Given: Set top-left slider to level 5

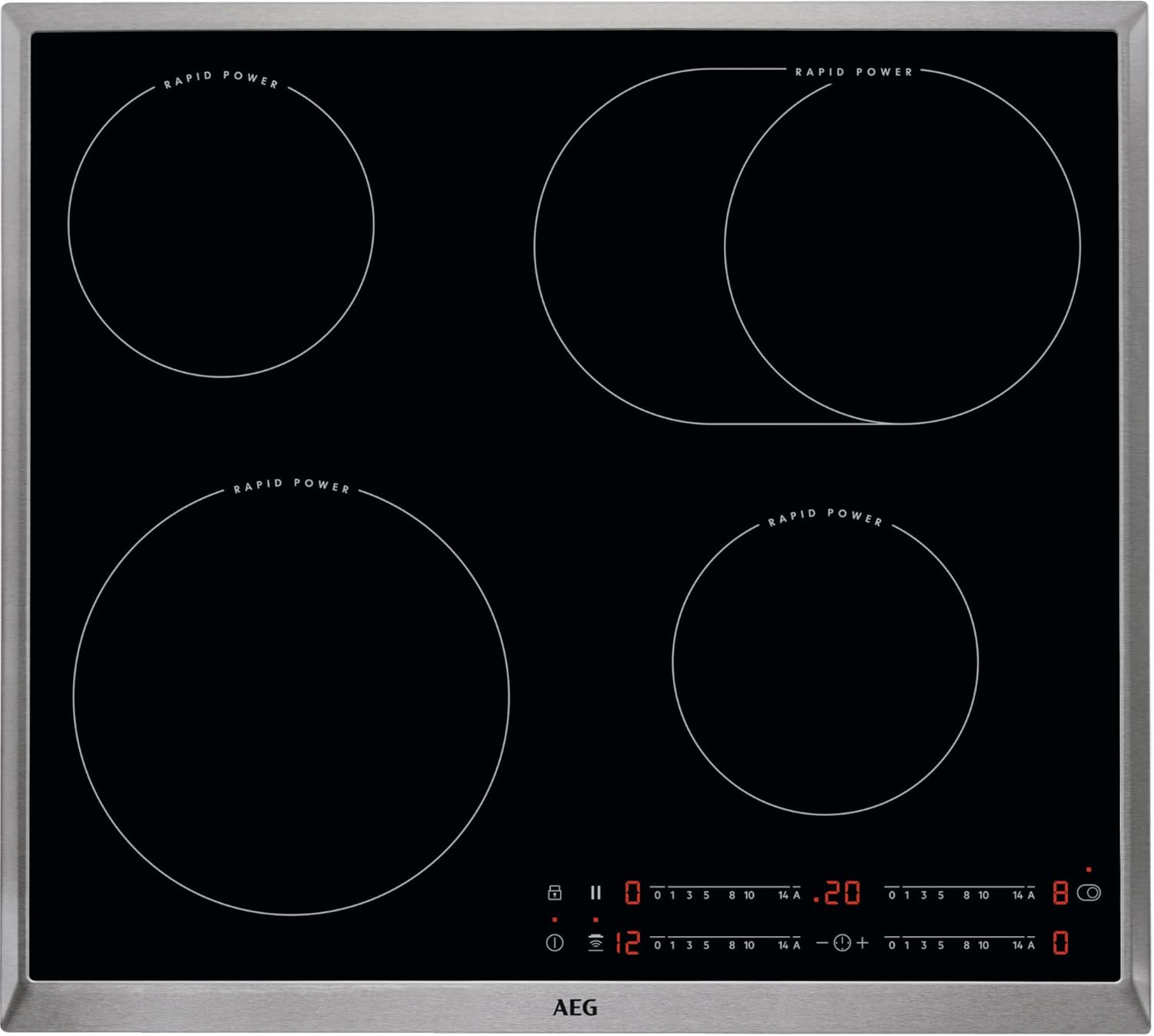Looking at the screenshot, I should (706, 894).
